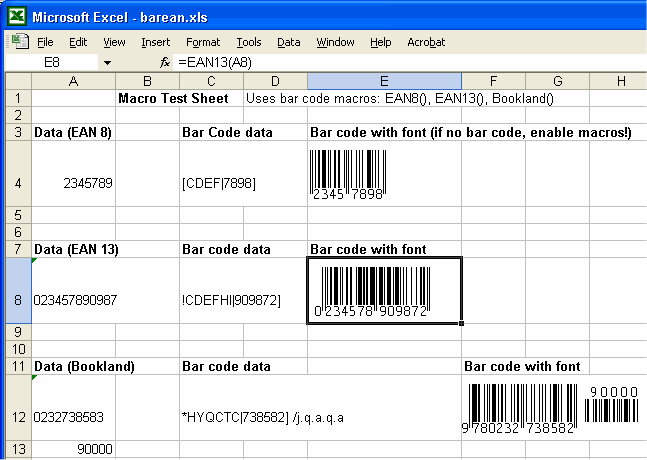
Task: Click the cell containing *HYQCTC|738582]
Action: click(262, 418)
